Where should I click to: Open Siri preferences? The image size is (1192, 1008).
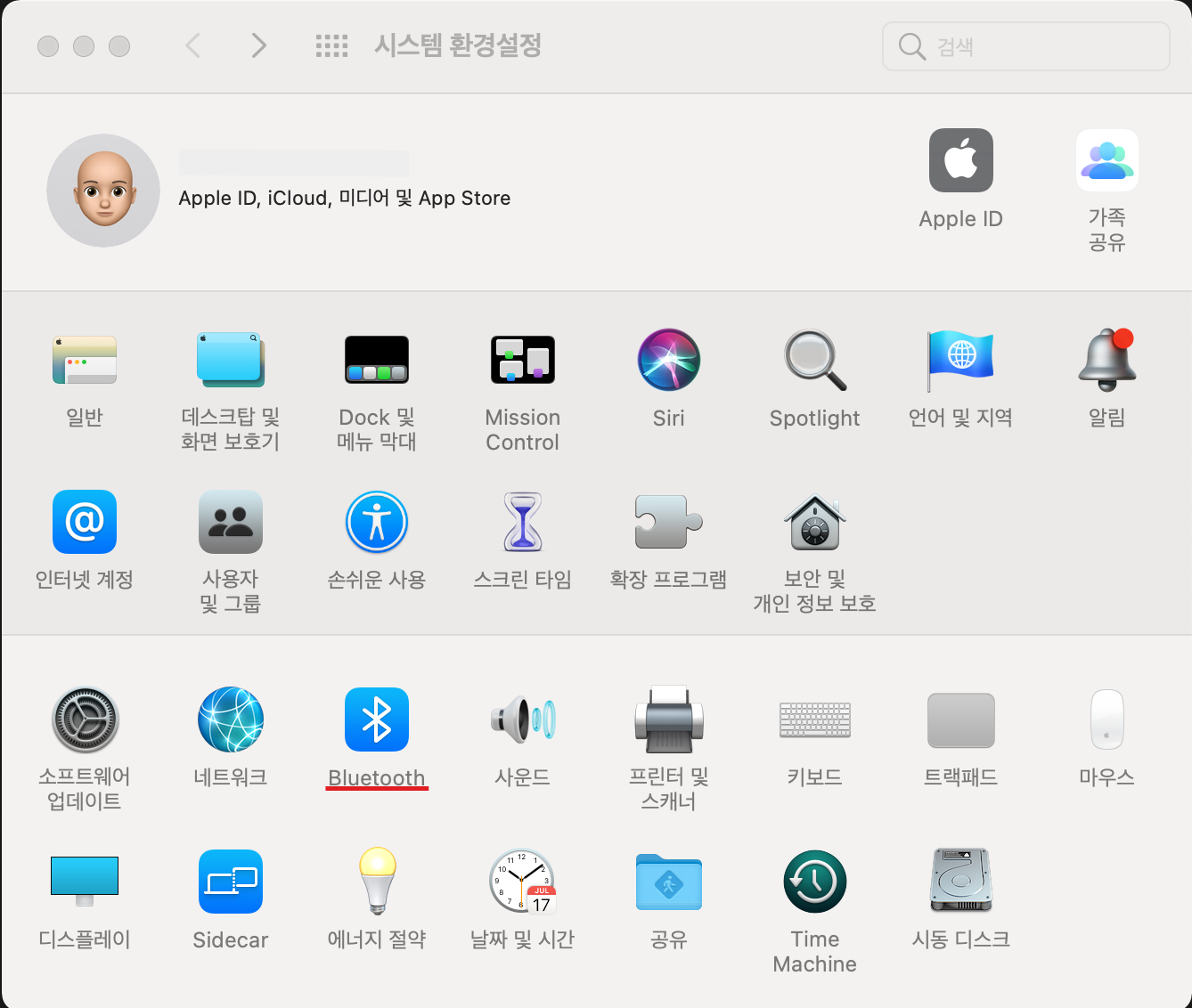[x=669, y=360]
